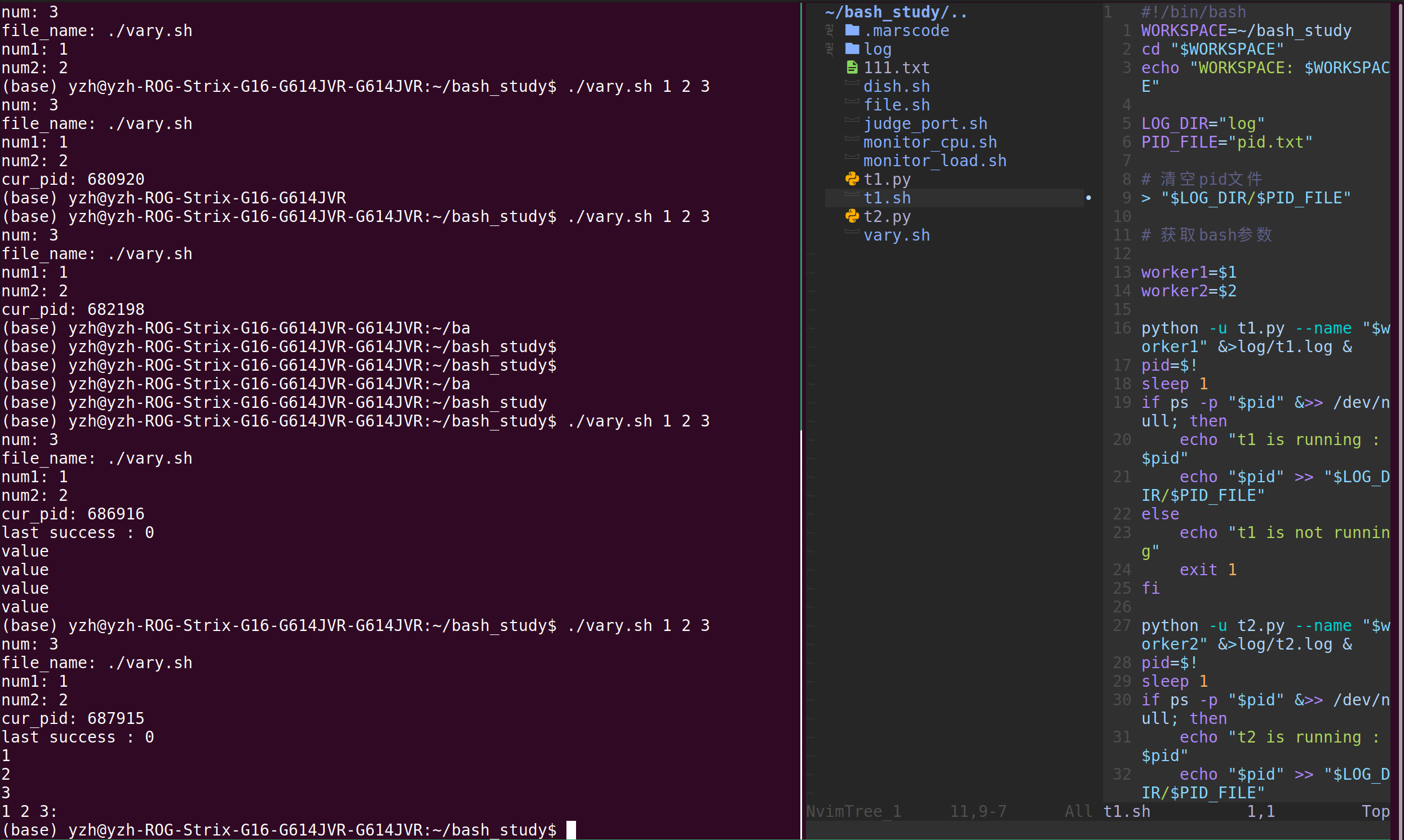The width and height of the screenshot is (1404, 840).
Task: Expand the .marscode folder arrow
Action: point(830,30)
